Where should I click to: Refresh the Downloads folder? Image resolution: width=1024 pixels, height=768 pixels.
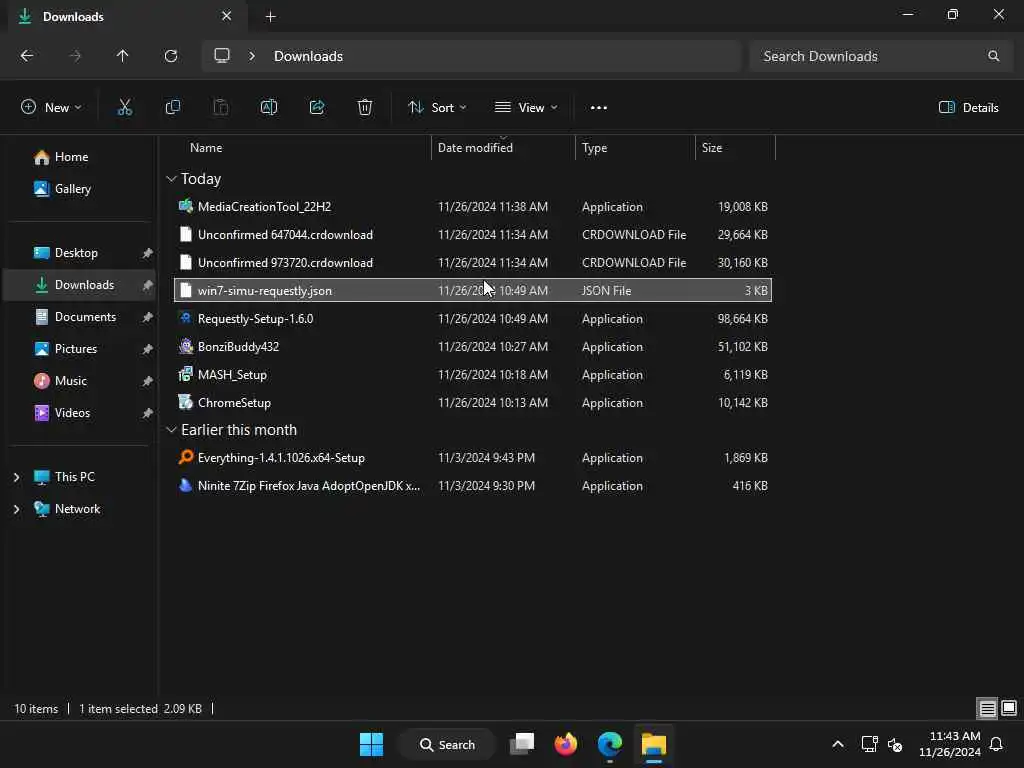coord(171,56)
